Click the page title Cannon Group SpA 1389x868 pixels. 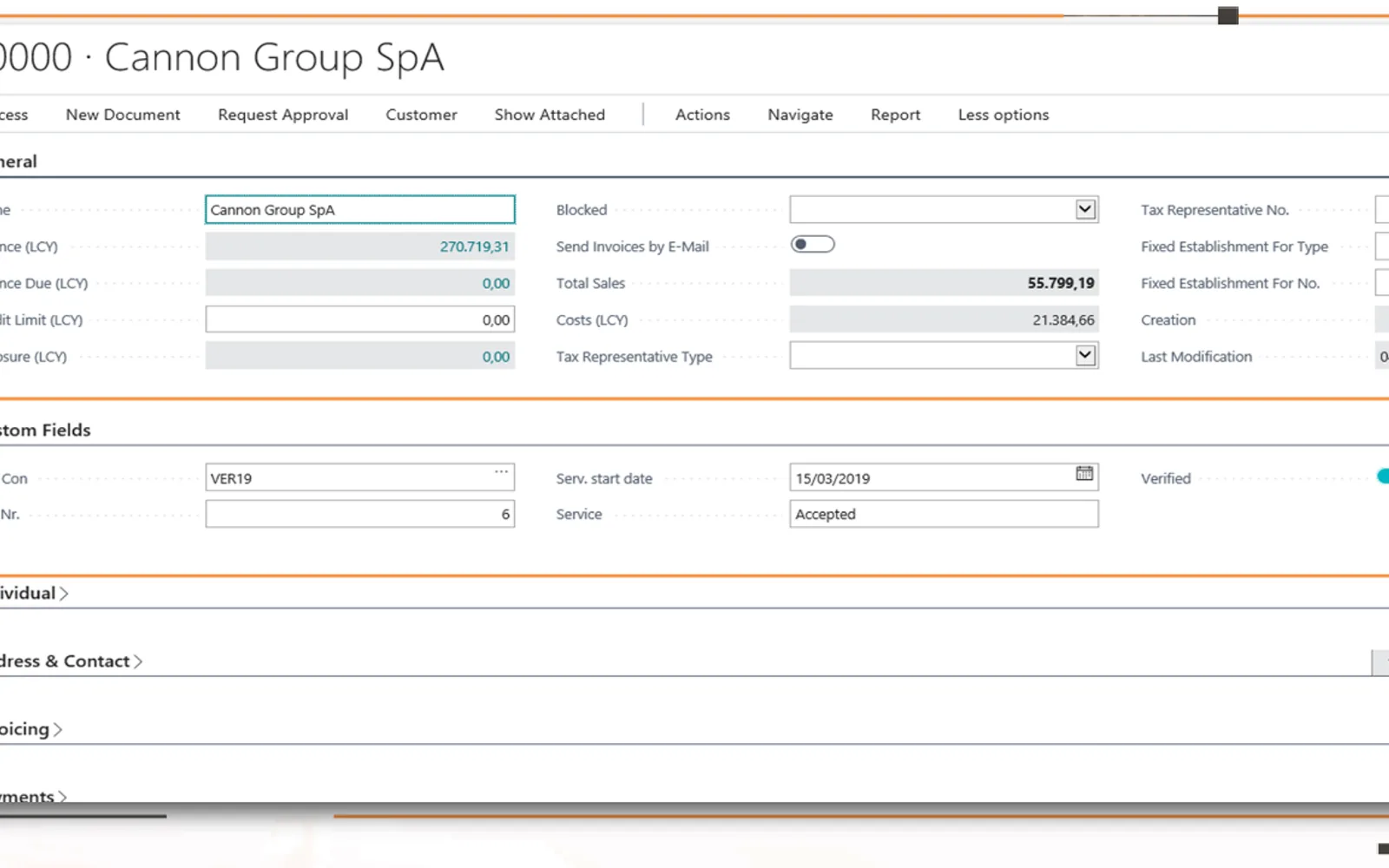[274, 58]
